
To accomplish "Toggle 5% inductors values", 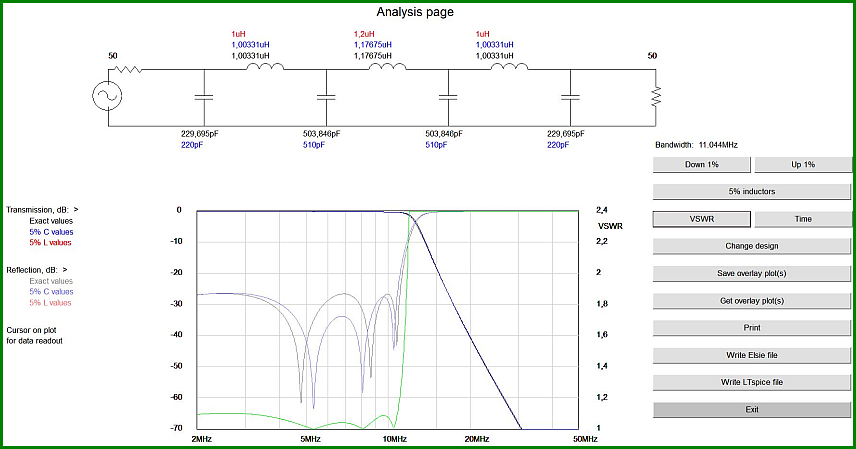I will (x=752, y=192).
